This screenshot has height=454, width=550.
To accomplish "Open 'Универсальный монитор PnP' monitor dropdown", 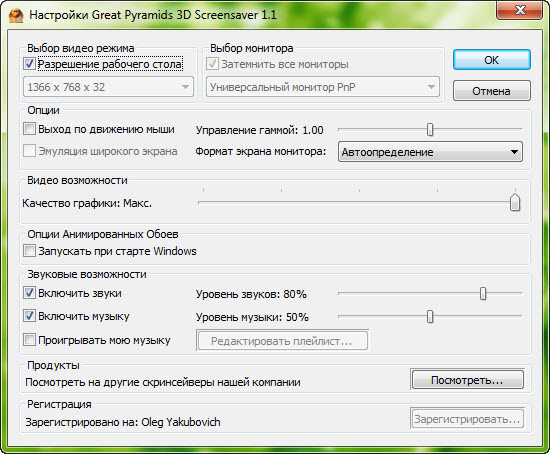I will coord(323,87).
